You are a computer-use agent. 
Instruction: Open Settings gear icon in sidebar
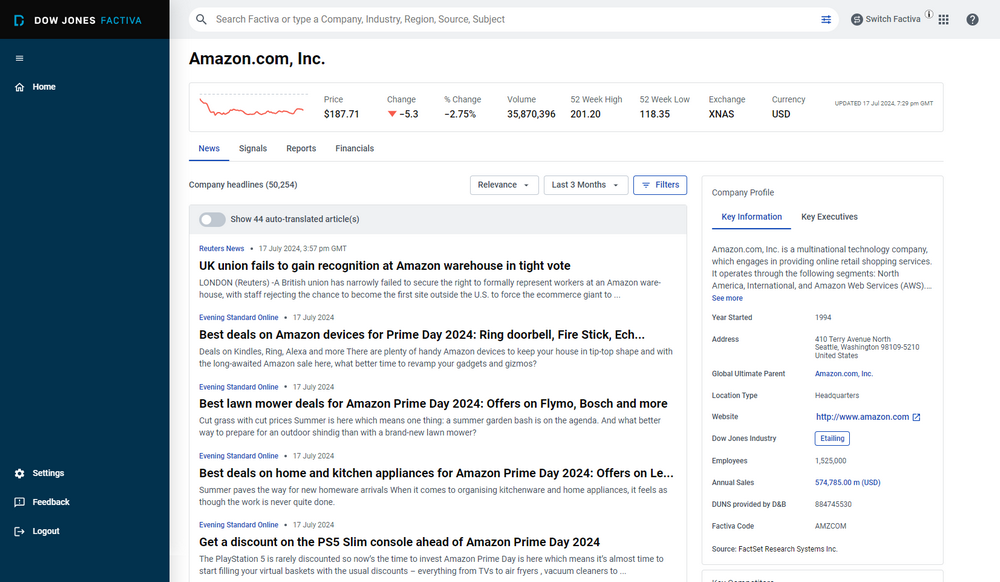(20, 473)
